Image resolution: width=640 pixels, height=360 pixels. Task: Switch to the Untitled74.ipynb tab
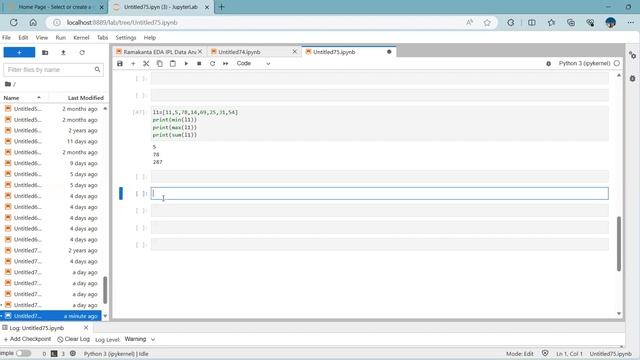click(239, 52)
